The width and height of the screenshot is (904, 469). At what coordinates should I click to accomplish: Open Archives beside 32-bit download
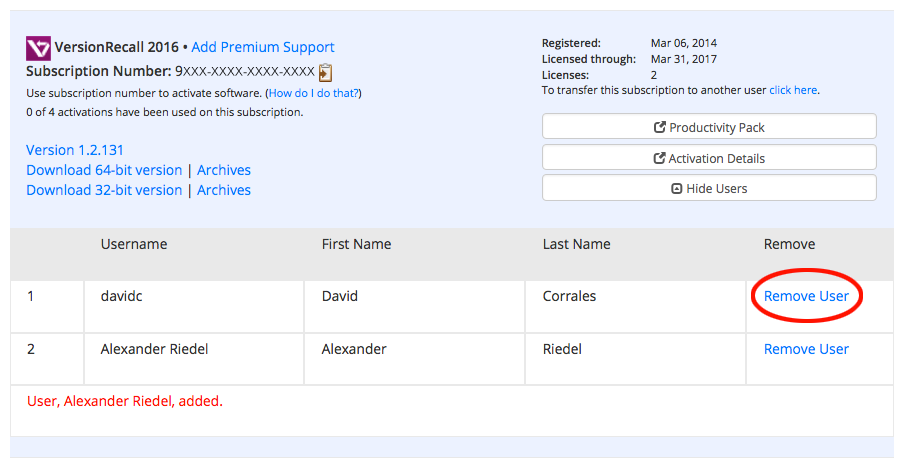224,190
